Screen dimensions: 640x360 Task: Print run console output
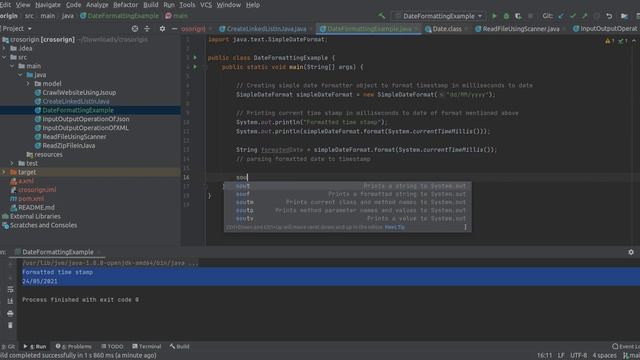click(10, 313)
